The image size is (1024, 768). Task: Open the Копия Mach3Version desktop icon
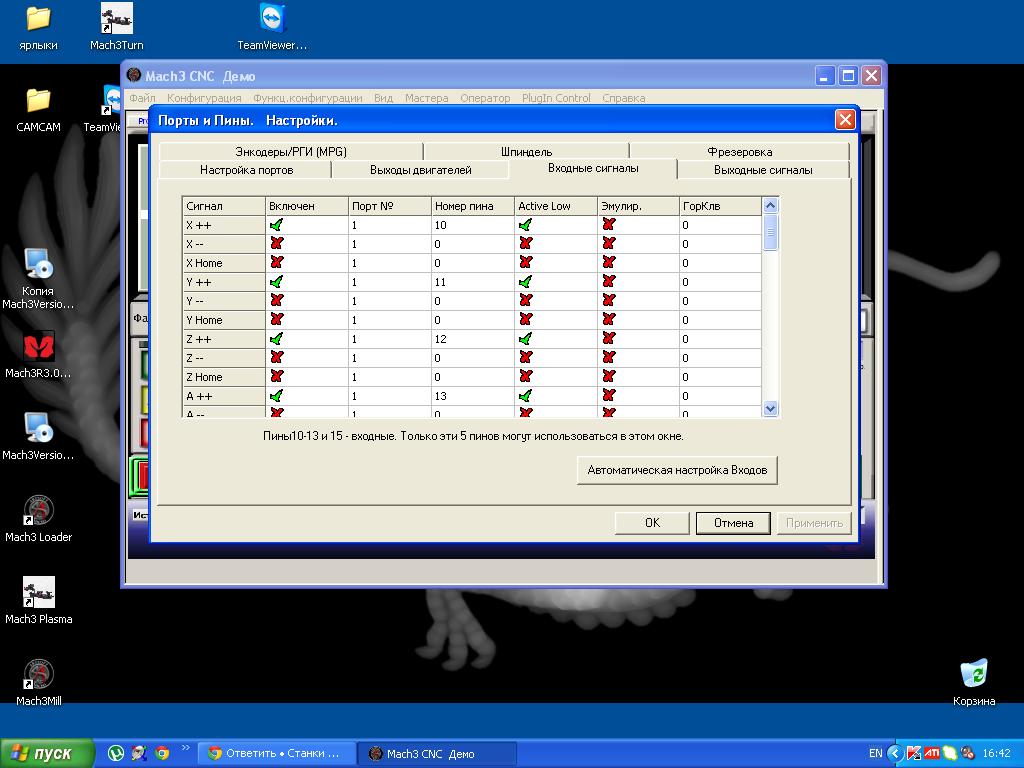click(x=38, y=279)
